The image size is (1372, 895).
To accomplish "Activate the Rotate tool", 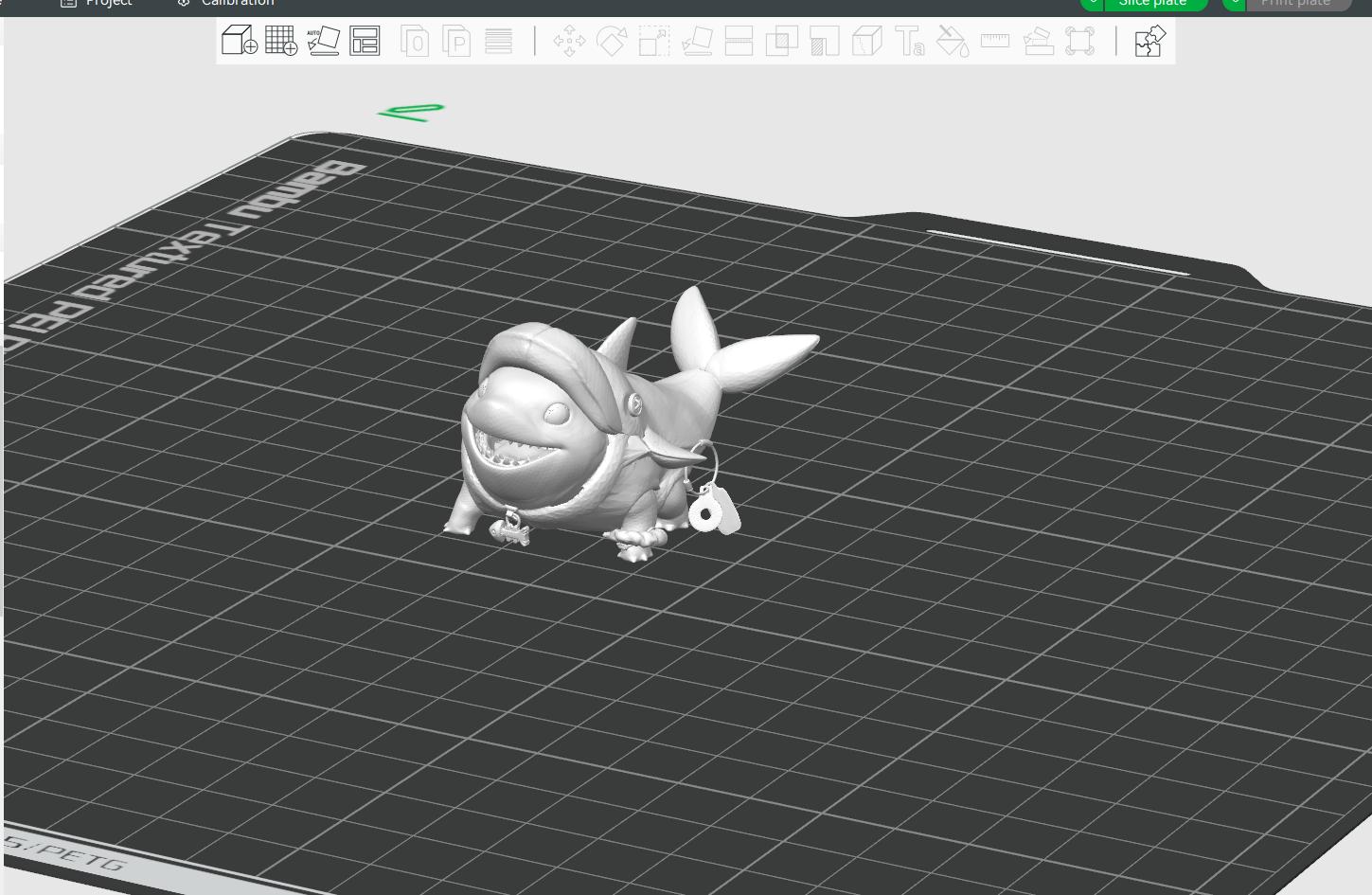I will click(612, 41).
